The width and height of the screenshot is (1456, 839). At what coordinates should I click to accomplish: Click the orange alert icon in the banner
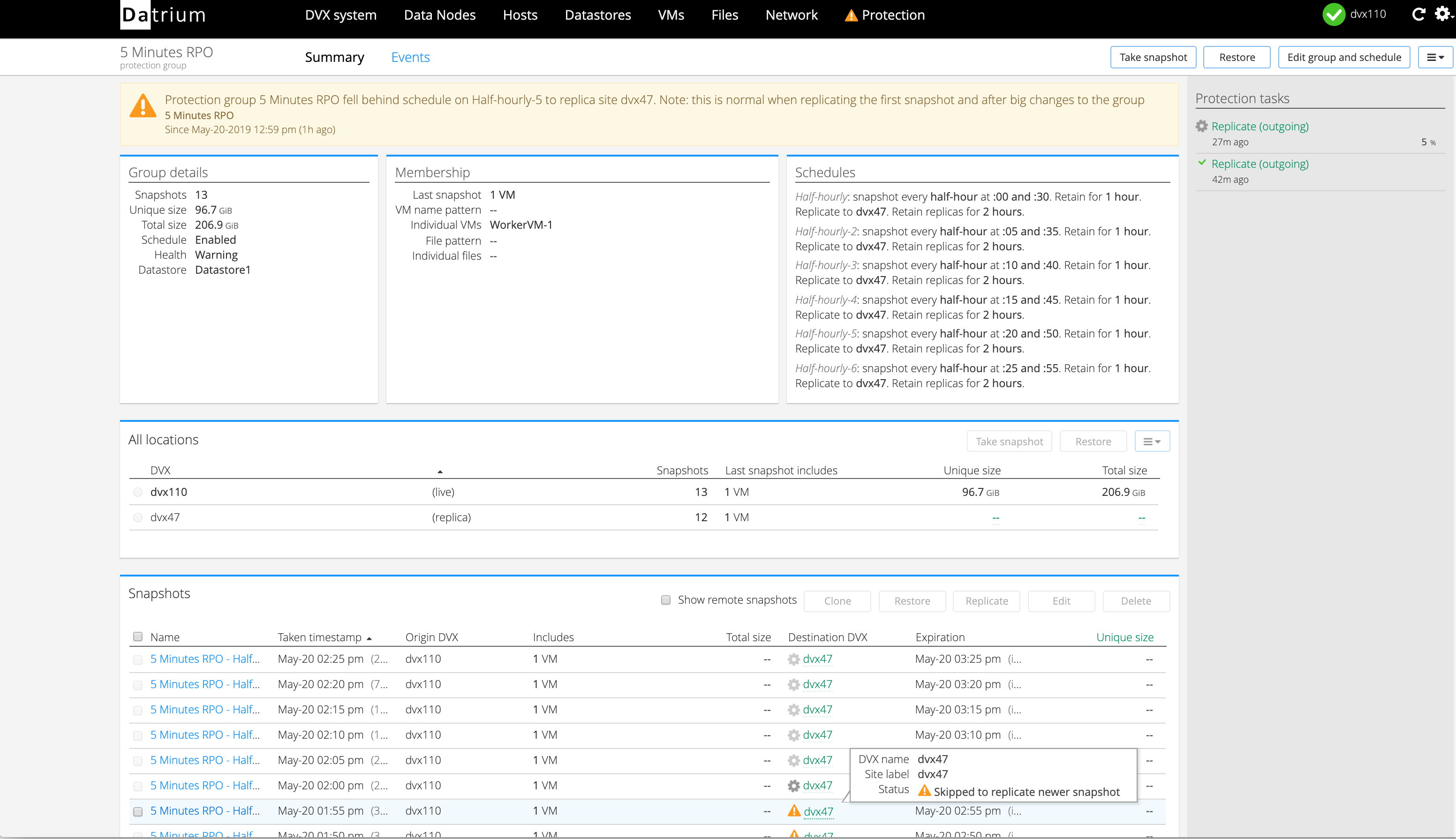coord(143,105)
